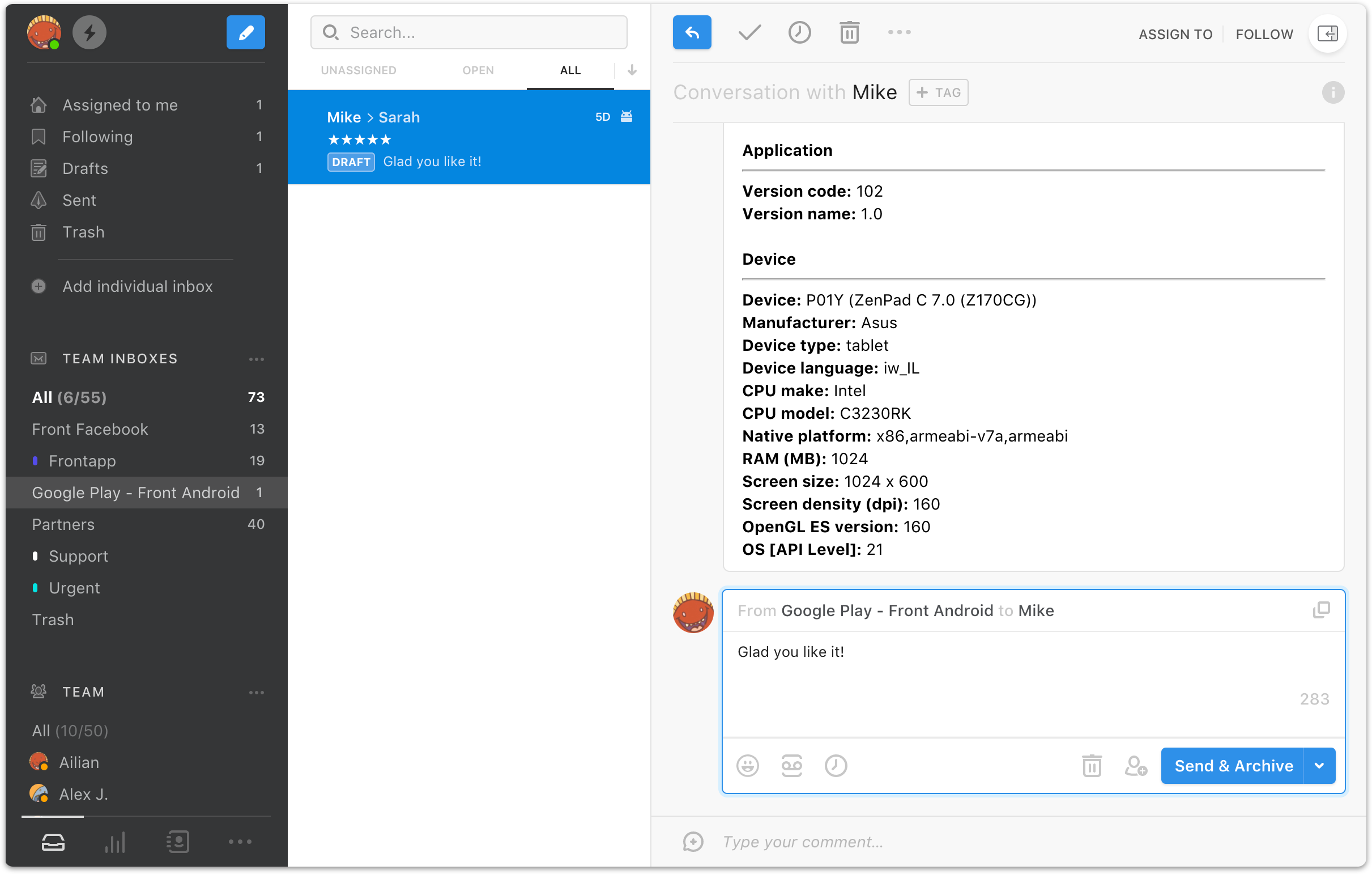1372x874 pixels.
Task: Click the ASSIGN TO button
Action: [x=1175, y=34]
